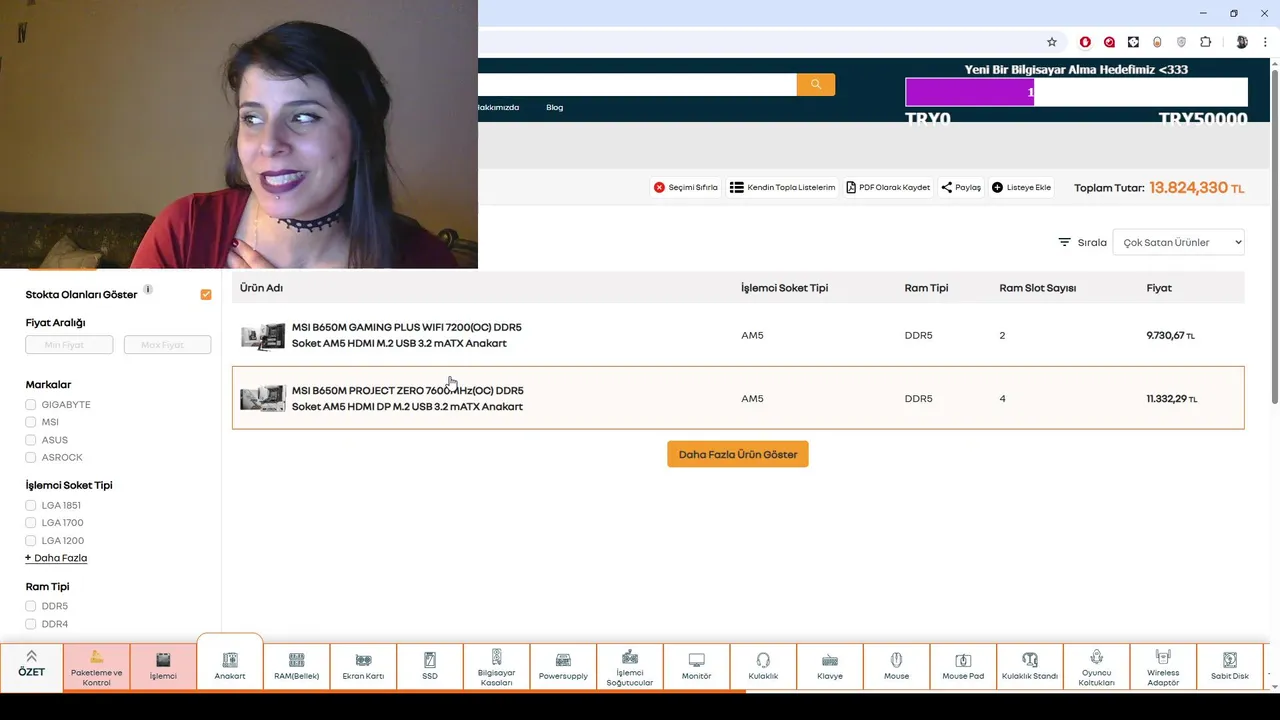Reset selection with Seçimi Sıfırla

point(686,187)
